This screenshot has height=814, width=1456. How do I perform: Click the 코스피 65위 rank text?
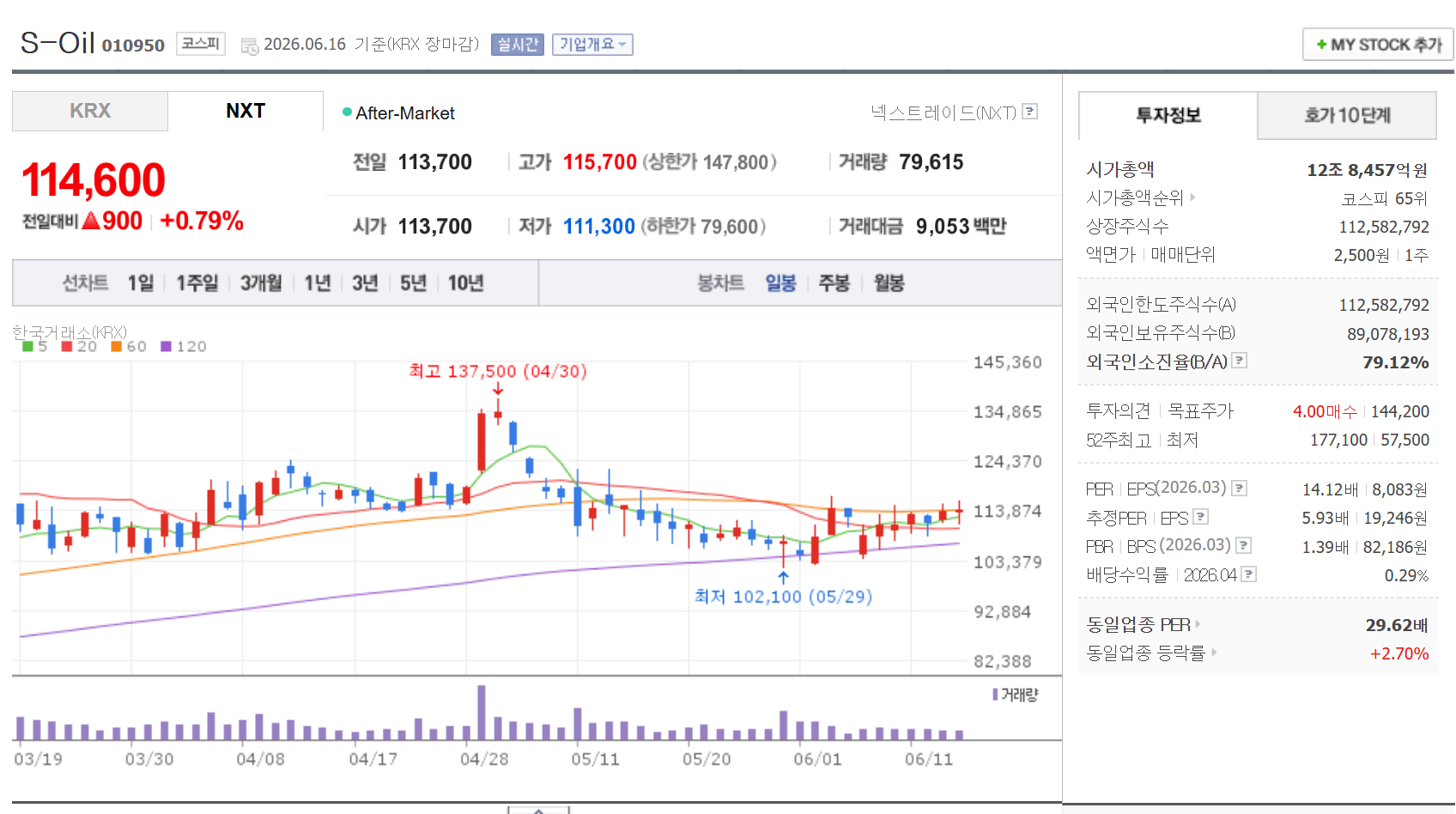pos(1385,198)
